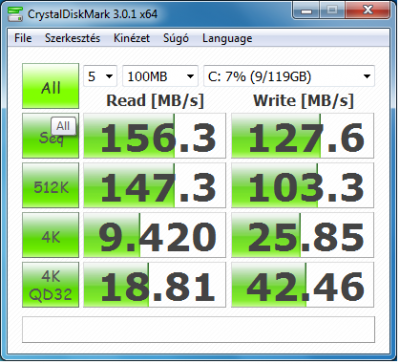Open the Kinézet menu
The image size is (400, 364).
[132, 38]
